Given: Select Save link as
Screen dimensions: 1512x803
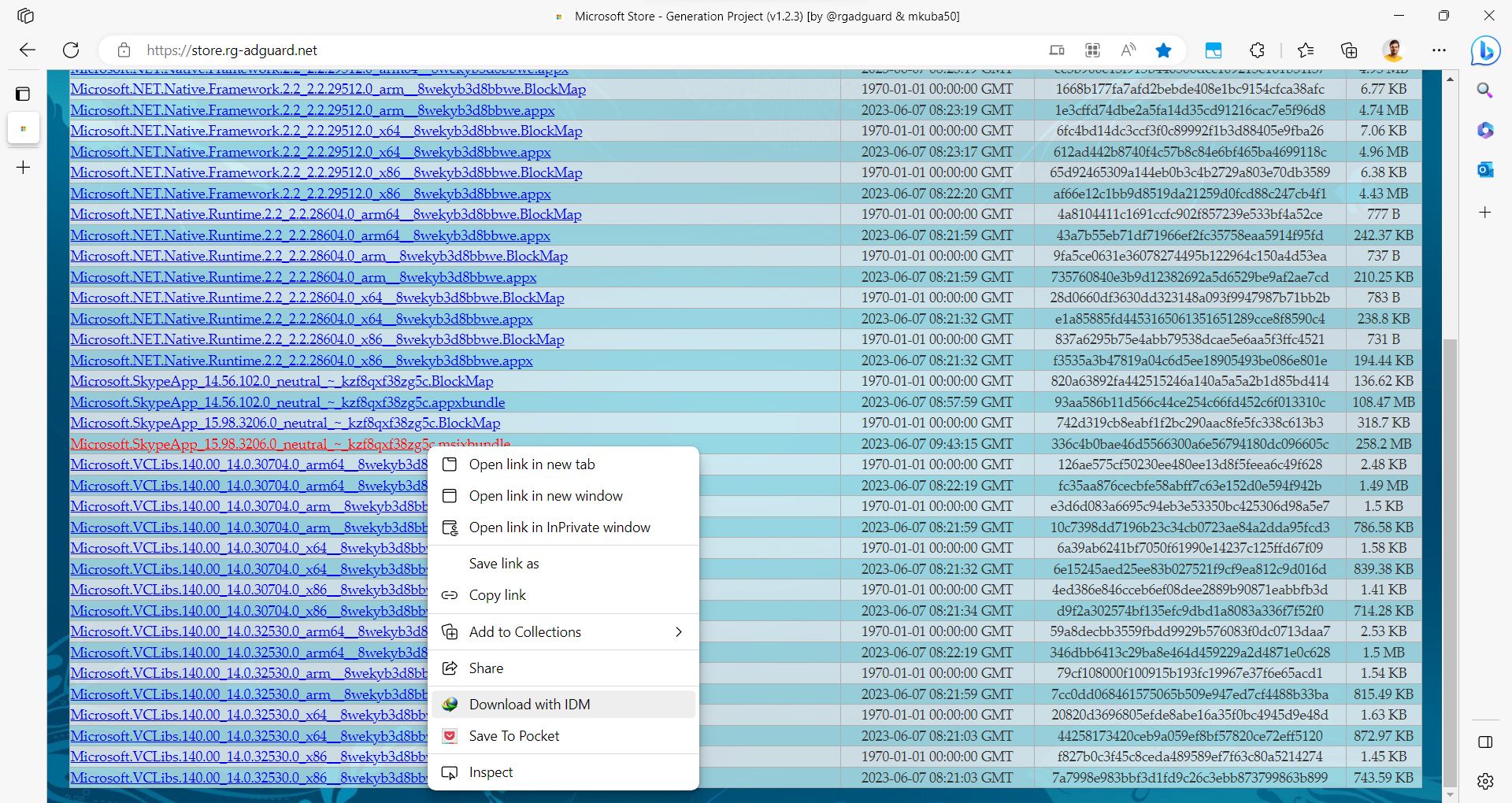Looking at the screenshot, I should (564, 564).
